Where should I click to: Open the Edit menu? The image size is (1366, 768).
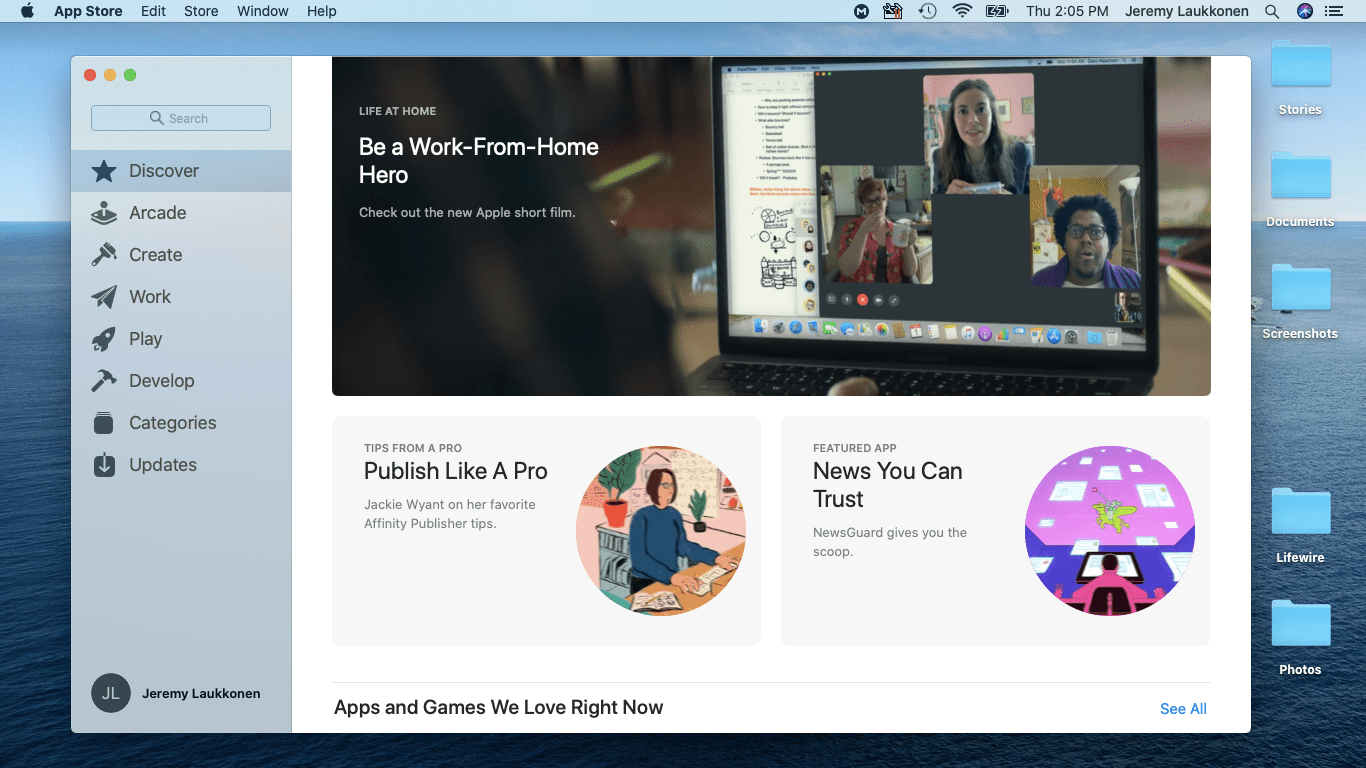(x=153, y=11)
